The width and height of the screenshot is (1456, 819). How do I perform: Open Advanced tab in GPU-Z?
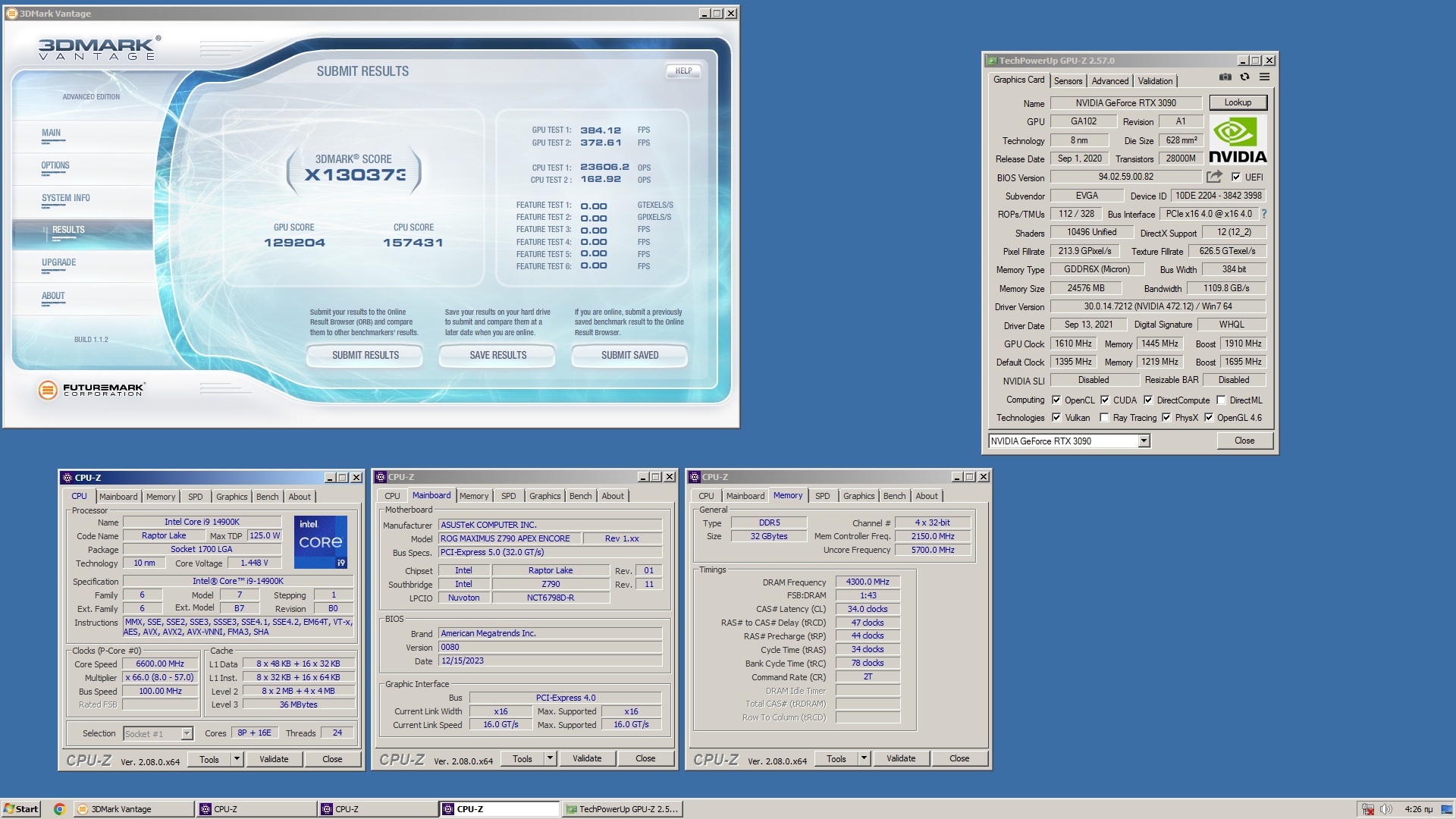1110,81
